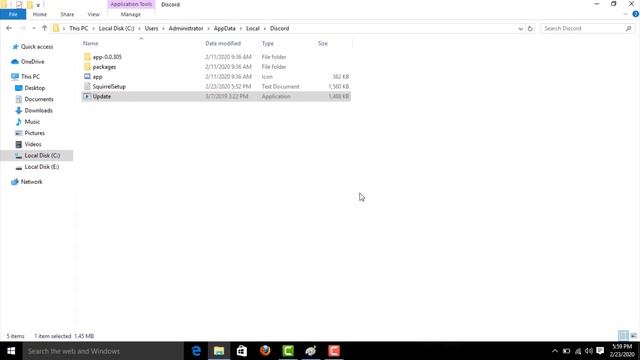Sort by Date modified column header

pyautogui.click(x=223, y=43)
